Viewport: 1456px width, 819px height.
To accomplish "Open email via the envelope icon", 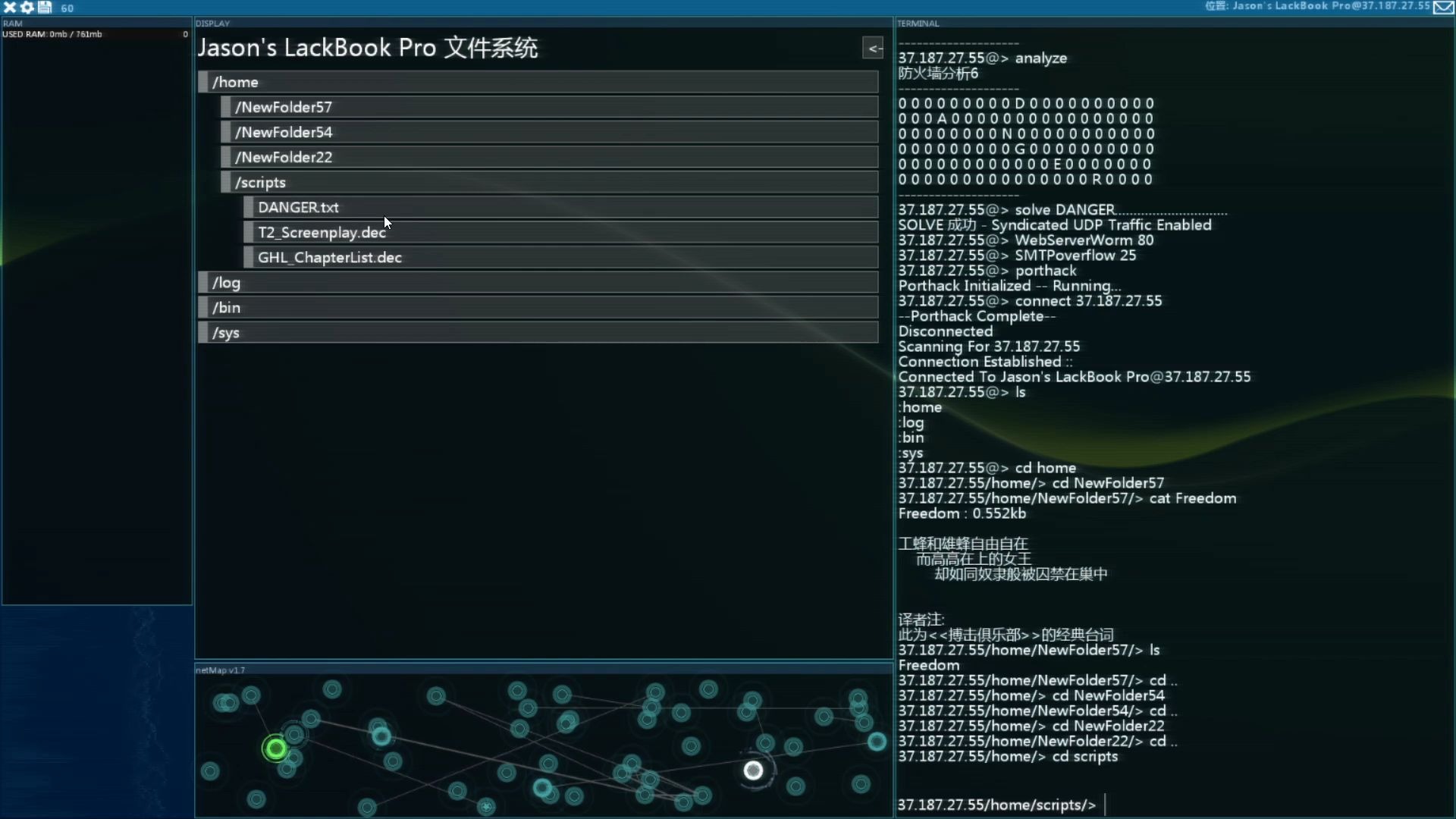I will pos(1443,8).
